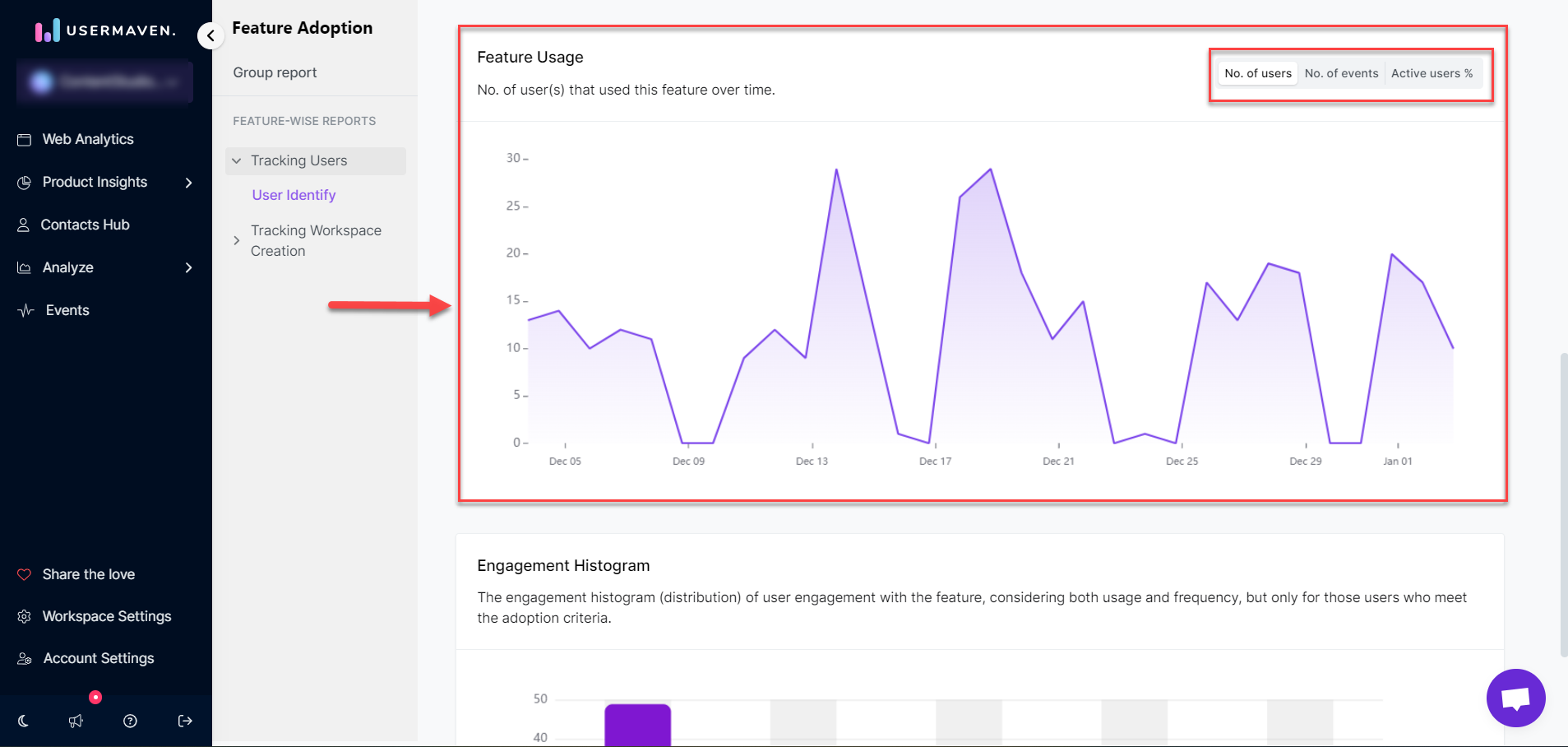Screen dimensions: 1568x747
Task: Open the workspace switcher at top left
Action: 104,82
